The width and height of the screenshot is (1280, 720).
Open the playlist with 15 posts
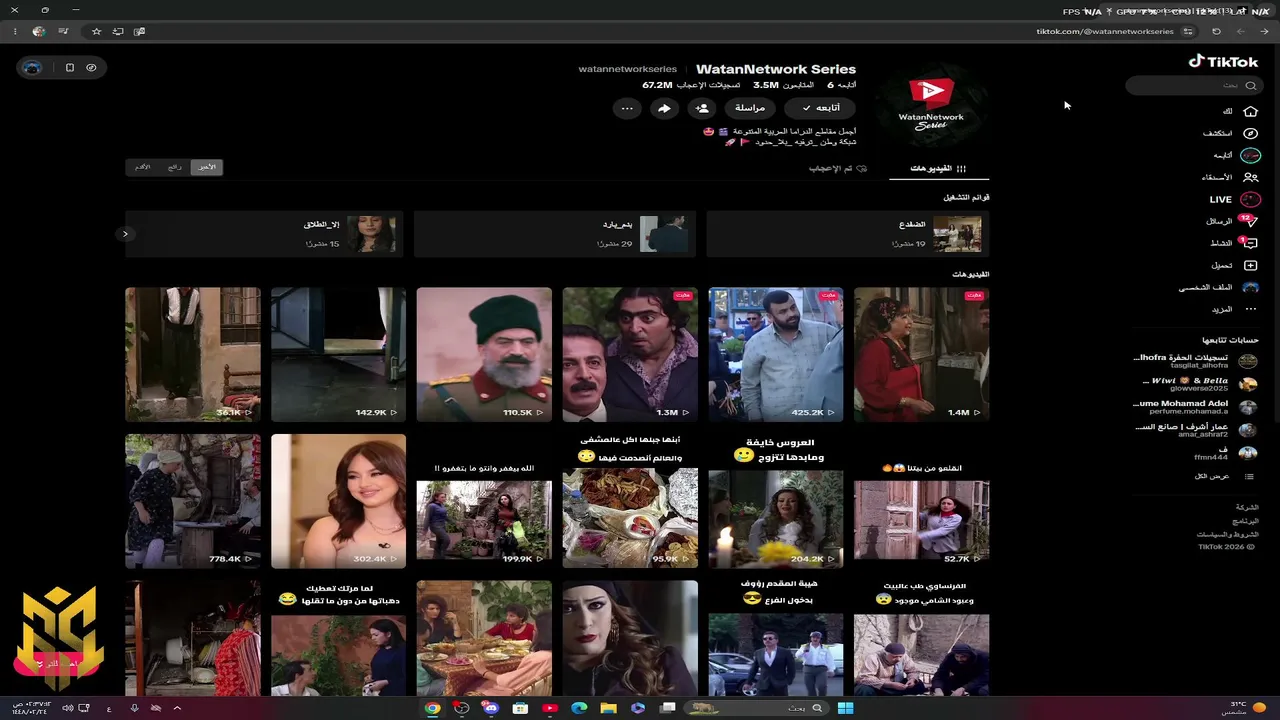tap(264, 234)
